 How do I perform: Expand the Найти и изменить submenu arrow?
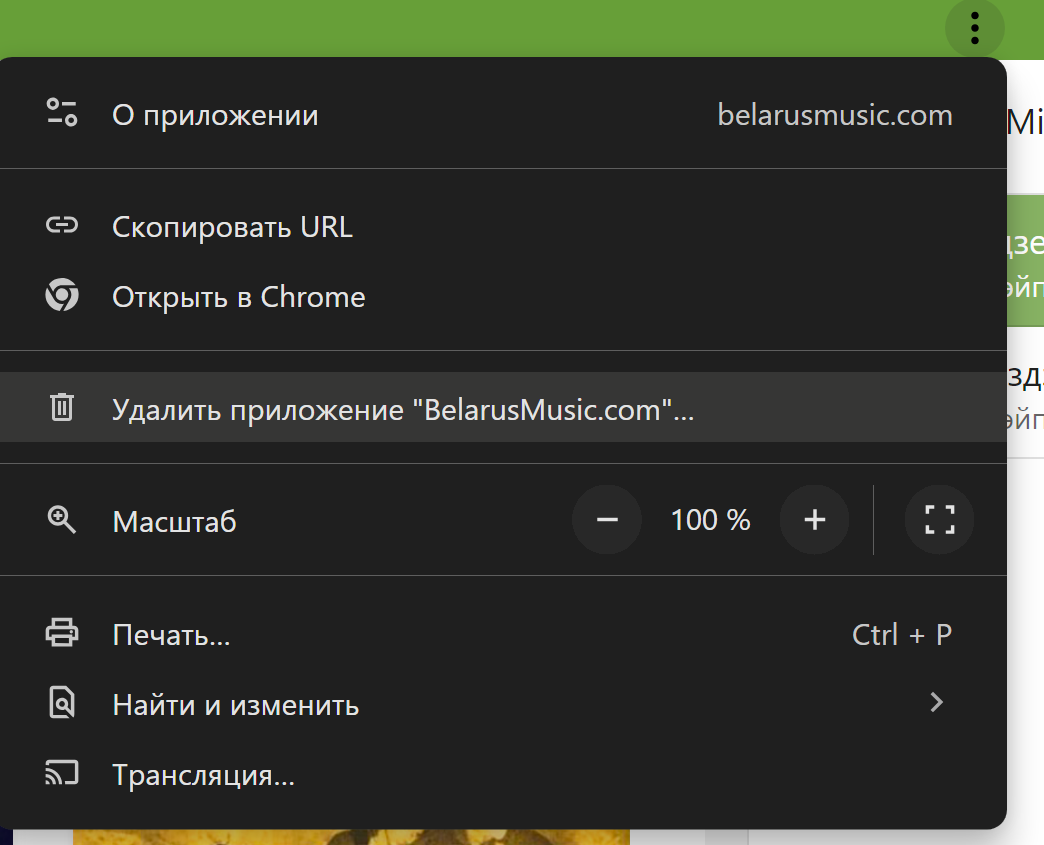pyautogui.click(x=936, y=703)
